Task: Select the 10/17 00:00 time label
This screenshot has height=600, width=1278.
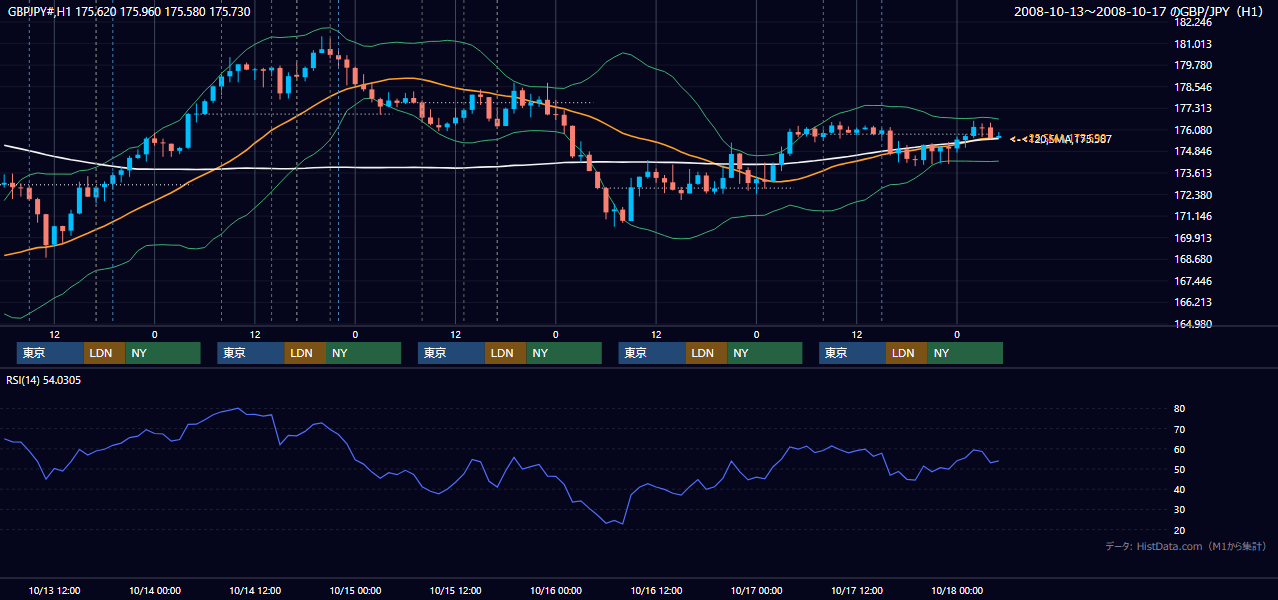Action: point(756,591)
